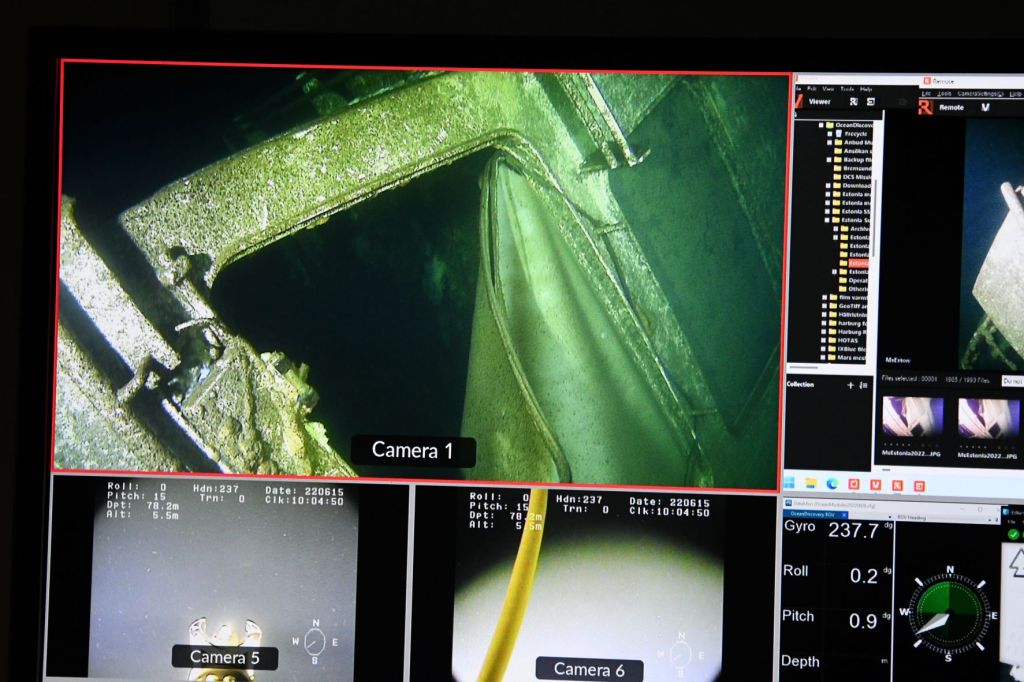Click the green checkmark status icon

(x=1013, y=534)
